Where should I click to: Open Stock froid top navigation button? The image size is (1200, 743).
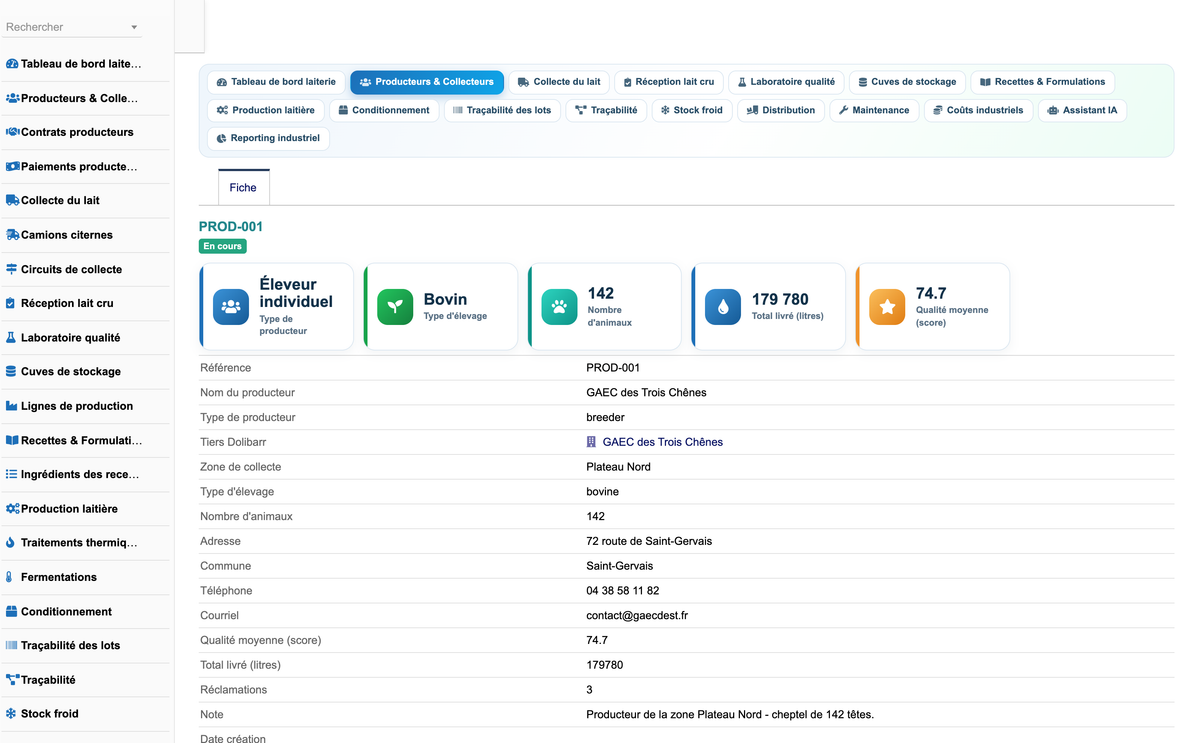click(x=692, y=110)
